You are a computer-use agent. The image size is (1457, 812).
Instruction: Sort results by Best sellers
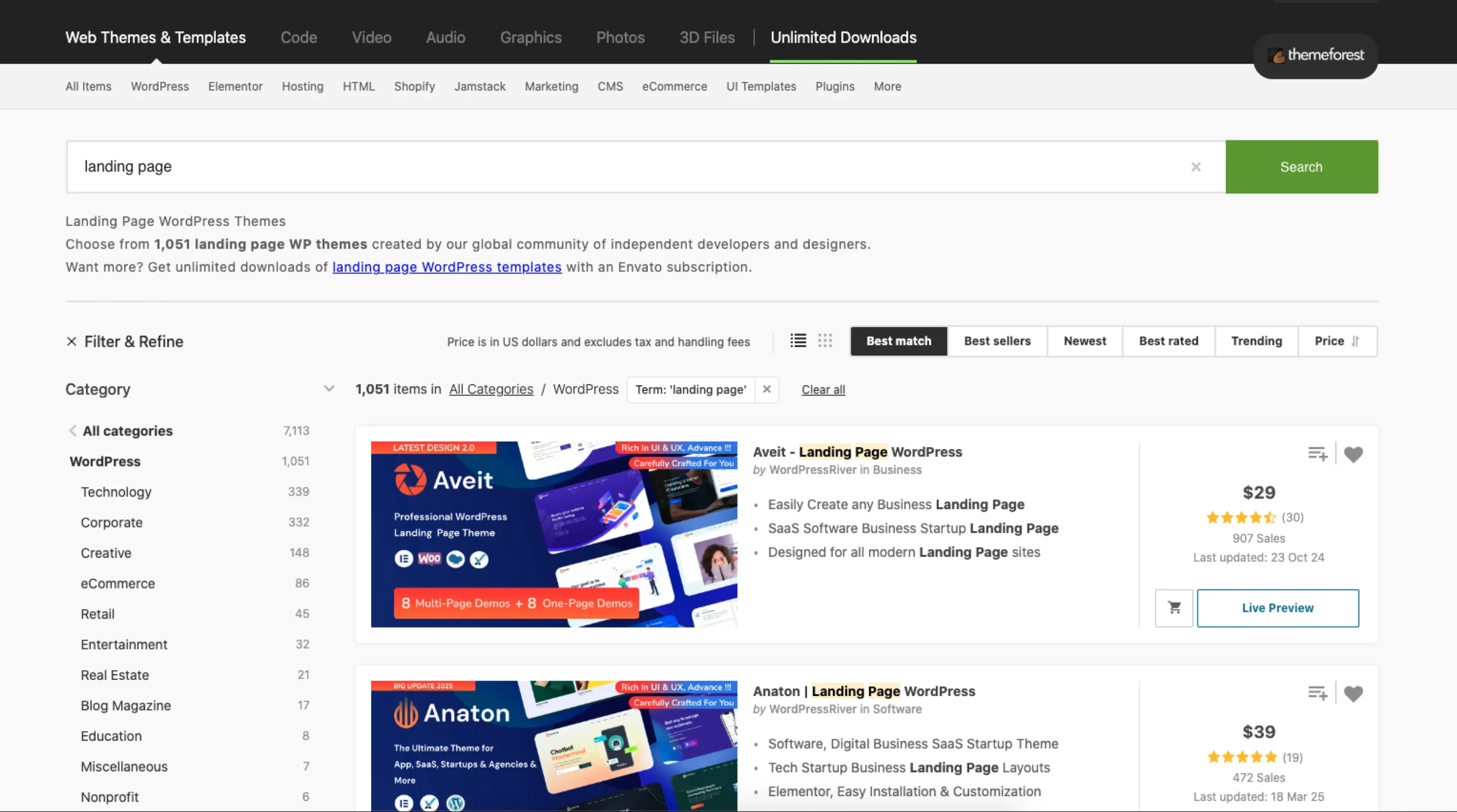[x=997, y=341]
